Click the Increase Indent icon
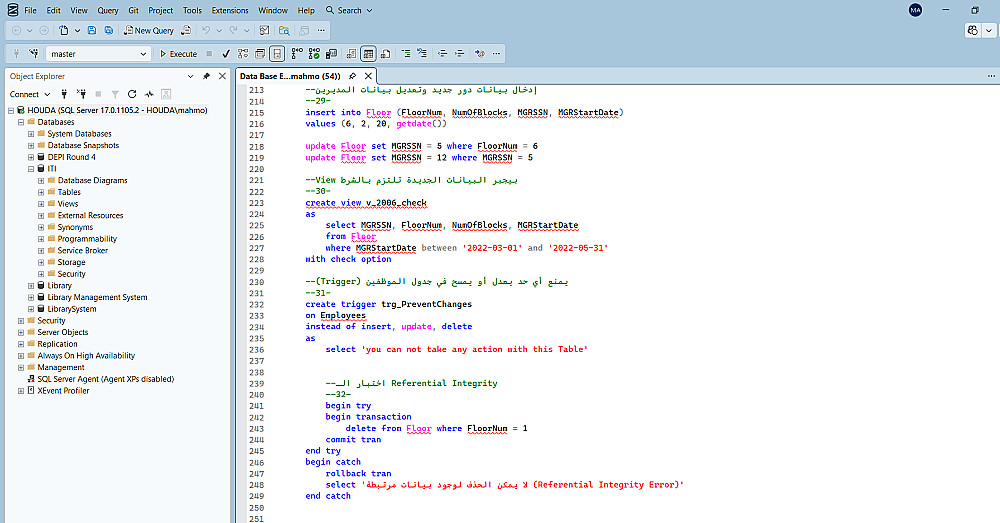Image resolution: width=1000 pixels, height=523 pixels. point(459,54)
